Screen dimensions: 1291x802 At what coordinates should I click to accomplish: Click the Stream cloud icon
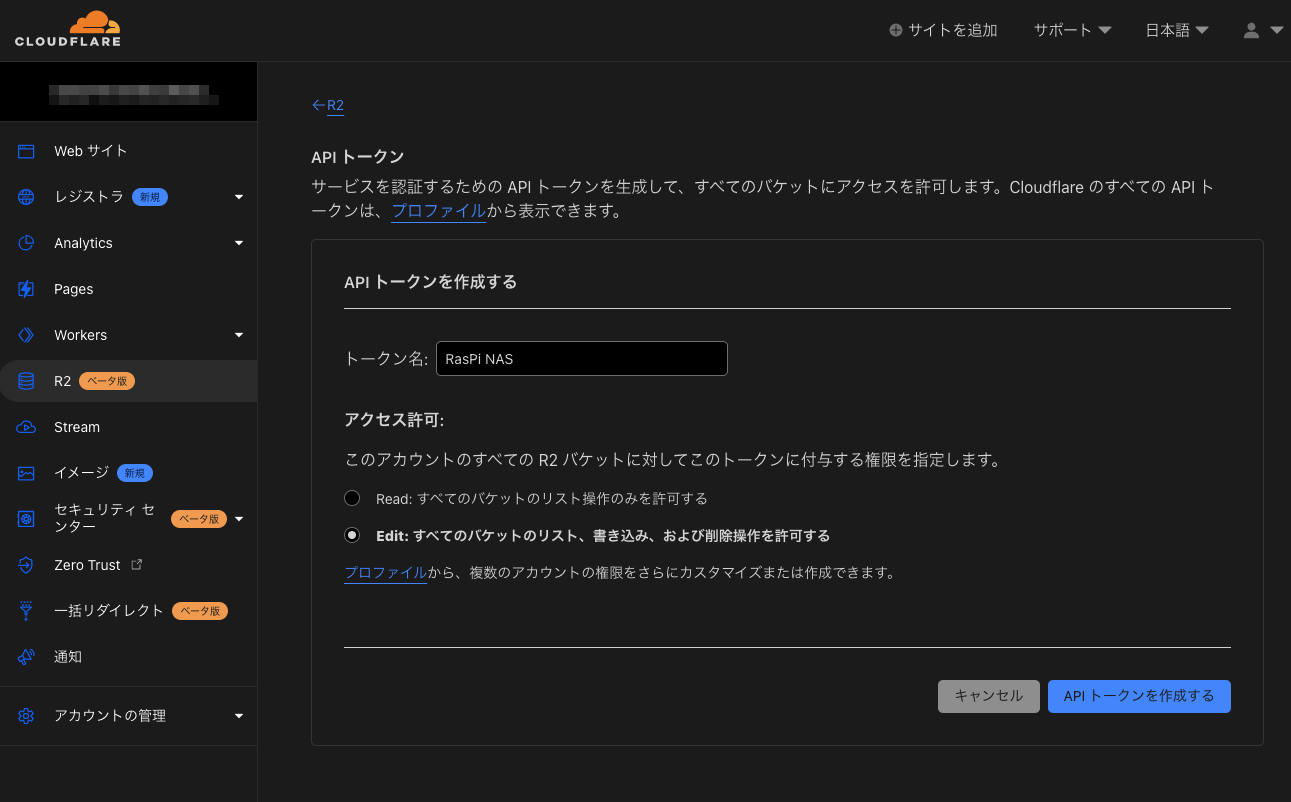[26, 427]
